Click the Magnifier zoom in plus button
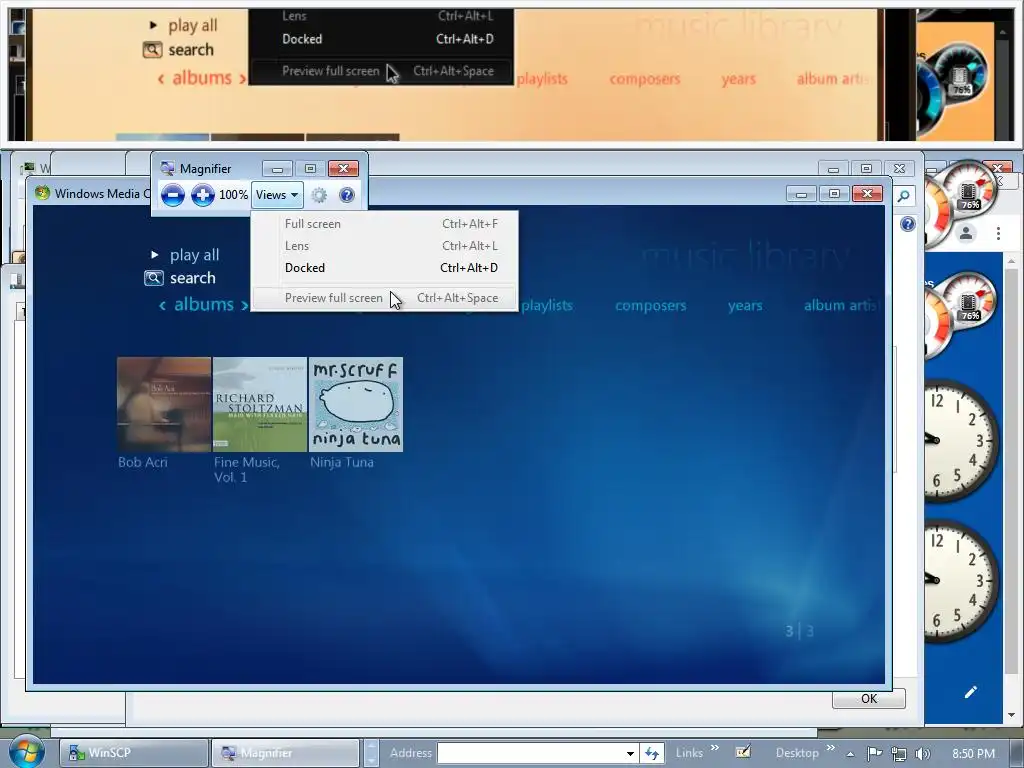 [x=202, y=195]
